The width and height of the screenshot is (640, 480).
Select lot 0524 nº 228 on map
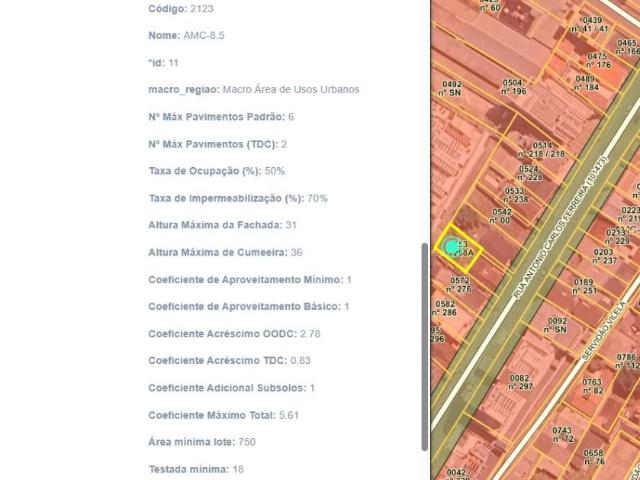pos(529,173)
